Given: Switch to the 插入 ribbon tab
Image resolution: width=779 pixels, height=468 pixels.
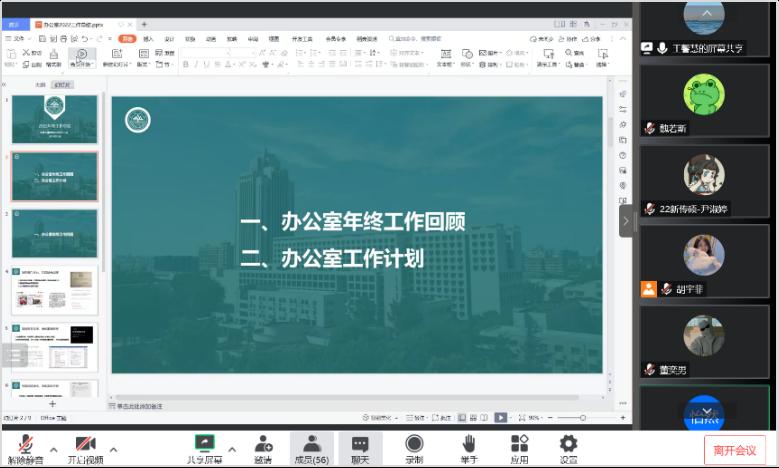Looking at the screenshot, I should click(x=148, y=39).
